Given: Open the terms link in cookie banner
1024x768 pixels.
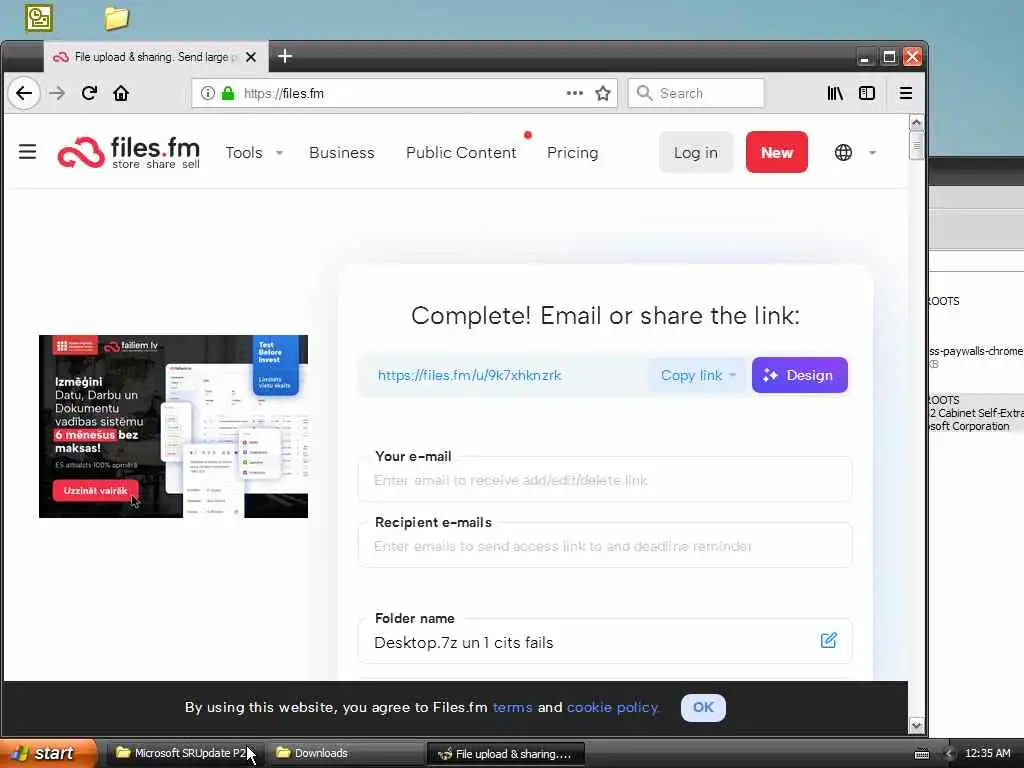Looking at the screenshot, I should pyautogui.click(x=512, y=707).
